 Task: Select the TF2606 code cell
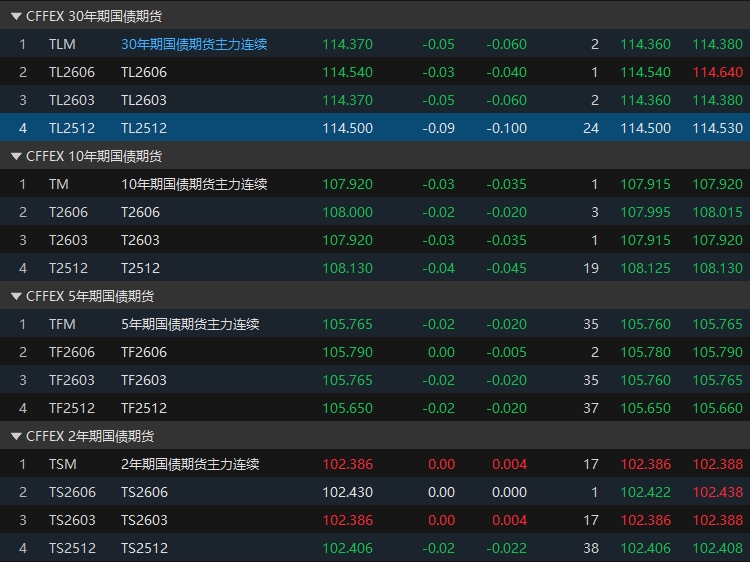pyautogui.click(x=72, y=353)
